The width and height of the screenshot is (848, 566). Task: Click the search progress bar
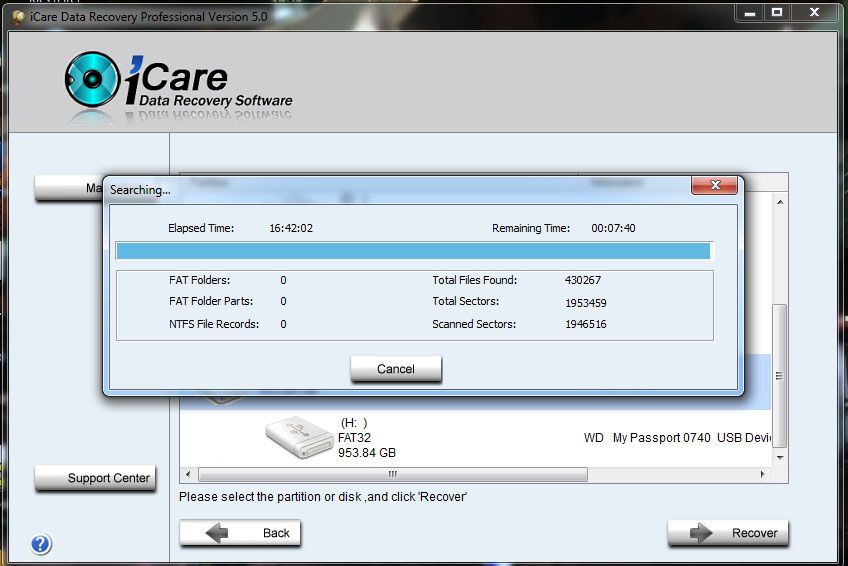(x=413, y=251)
